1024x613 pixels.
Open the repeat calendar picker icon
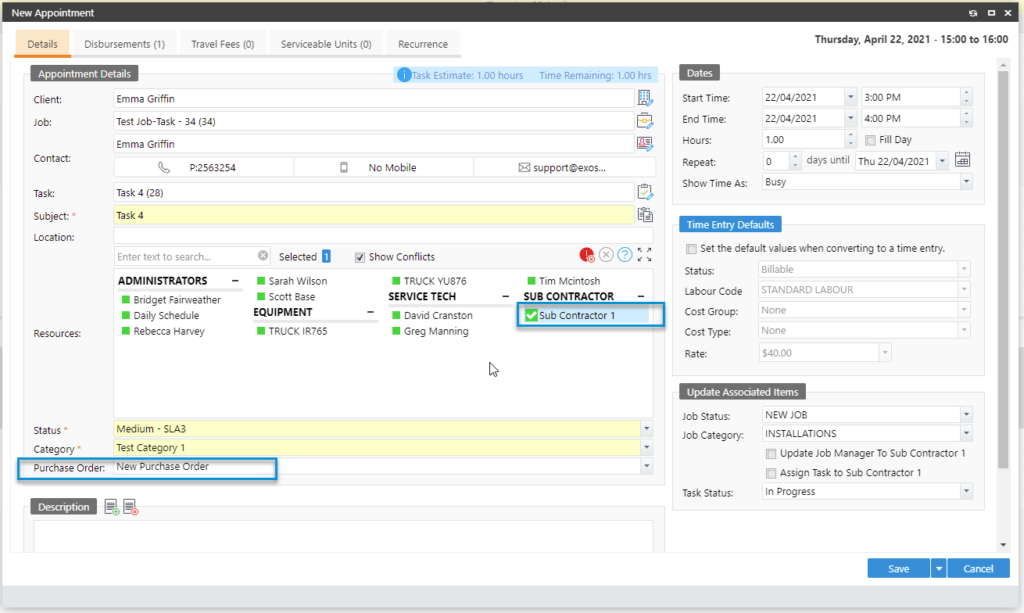point(963,160)
